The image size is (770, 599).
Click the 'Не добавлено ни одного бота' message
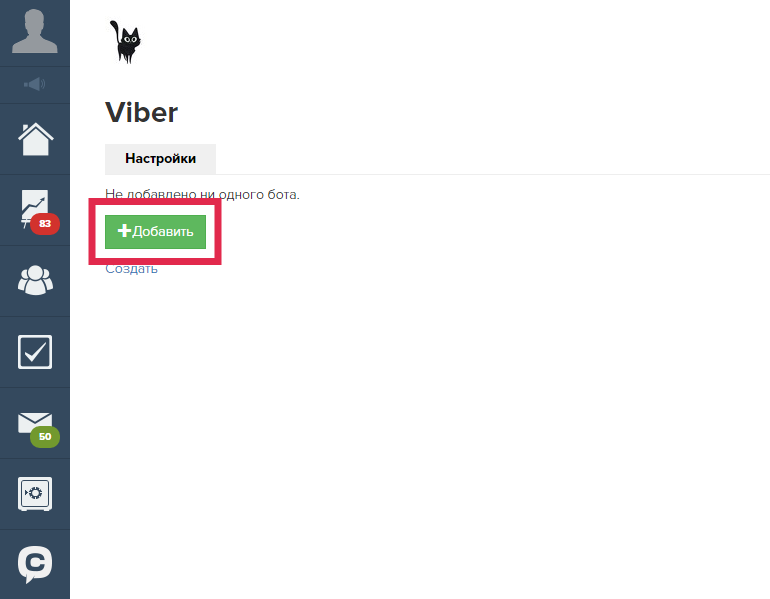click(x=202, y=194)
